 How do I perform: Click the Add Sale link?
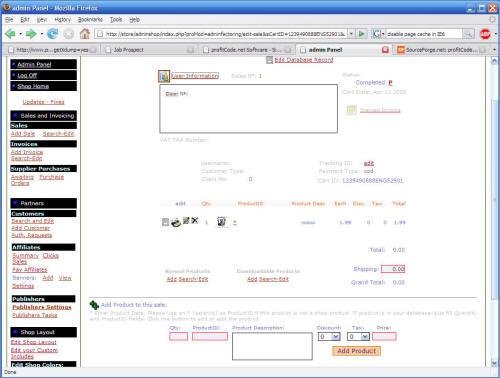(x=23, y=134)
